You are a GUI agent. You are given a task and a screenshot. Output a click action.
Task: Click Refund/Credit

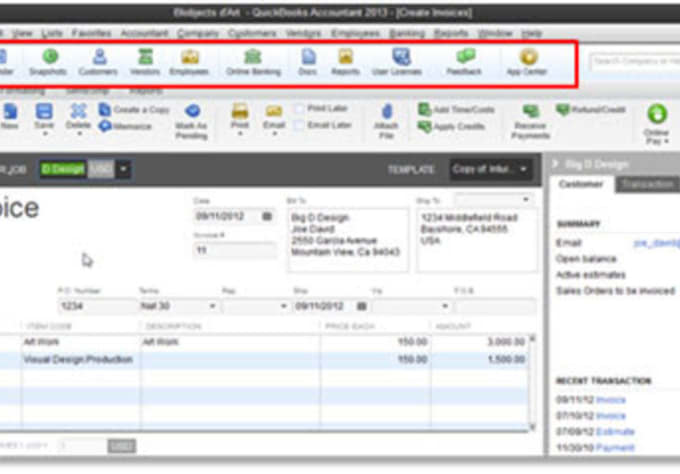[x=591, y=110]
